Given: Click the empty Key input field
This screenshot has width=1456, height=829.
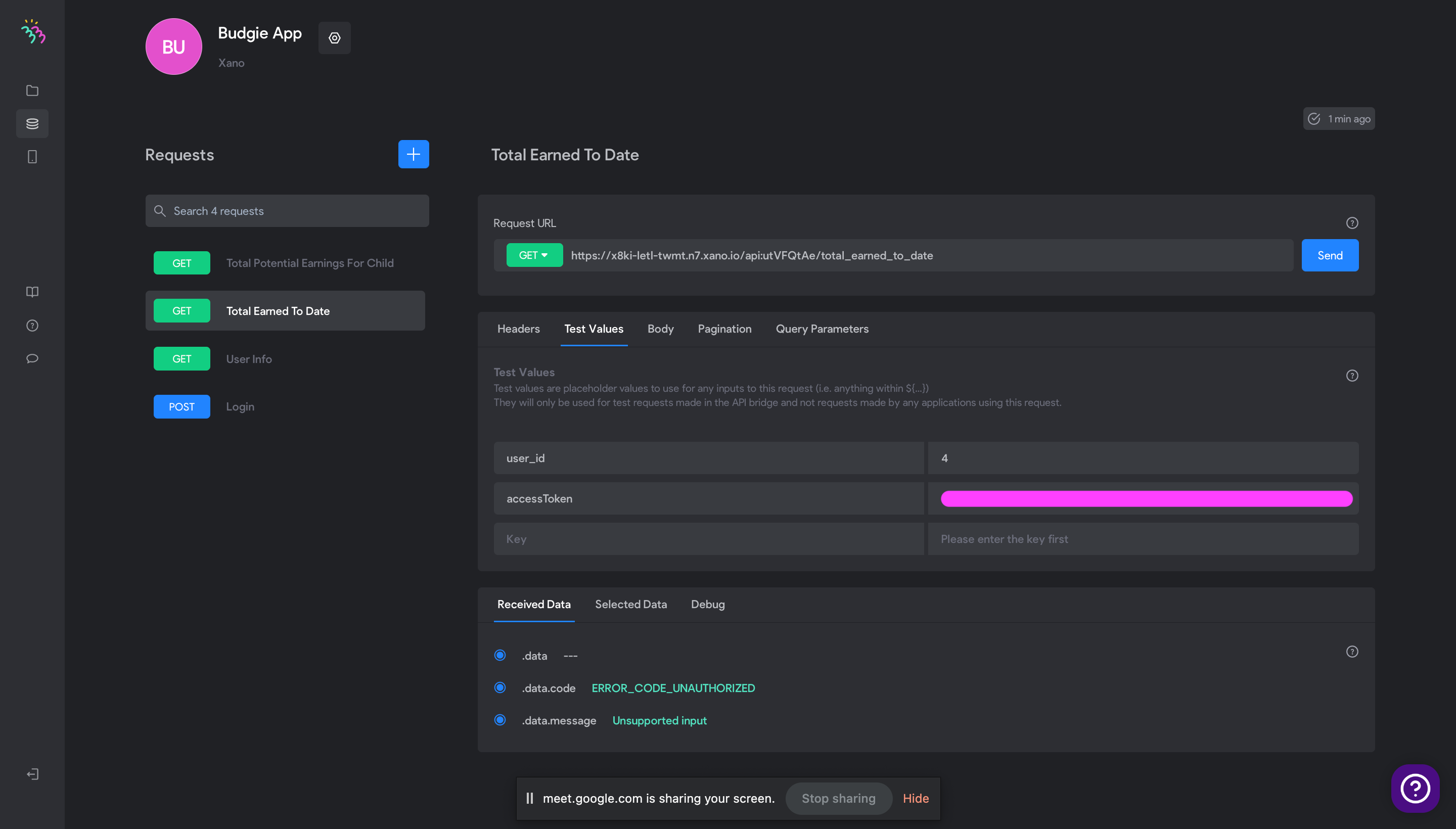Looking at the screenshot, I should point(708,539).
